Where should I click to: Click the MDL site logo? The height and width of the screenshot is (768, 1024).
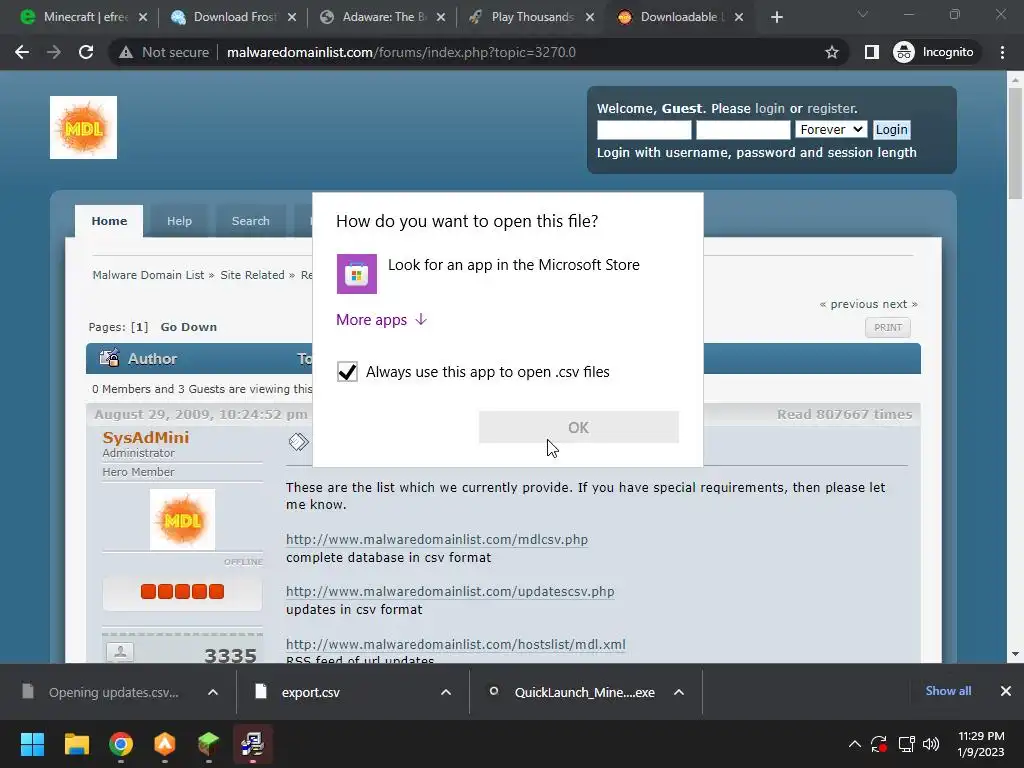[84, 127]
